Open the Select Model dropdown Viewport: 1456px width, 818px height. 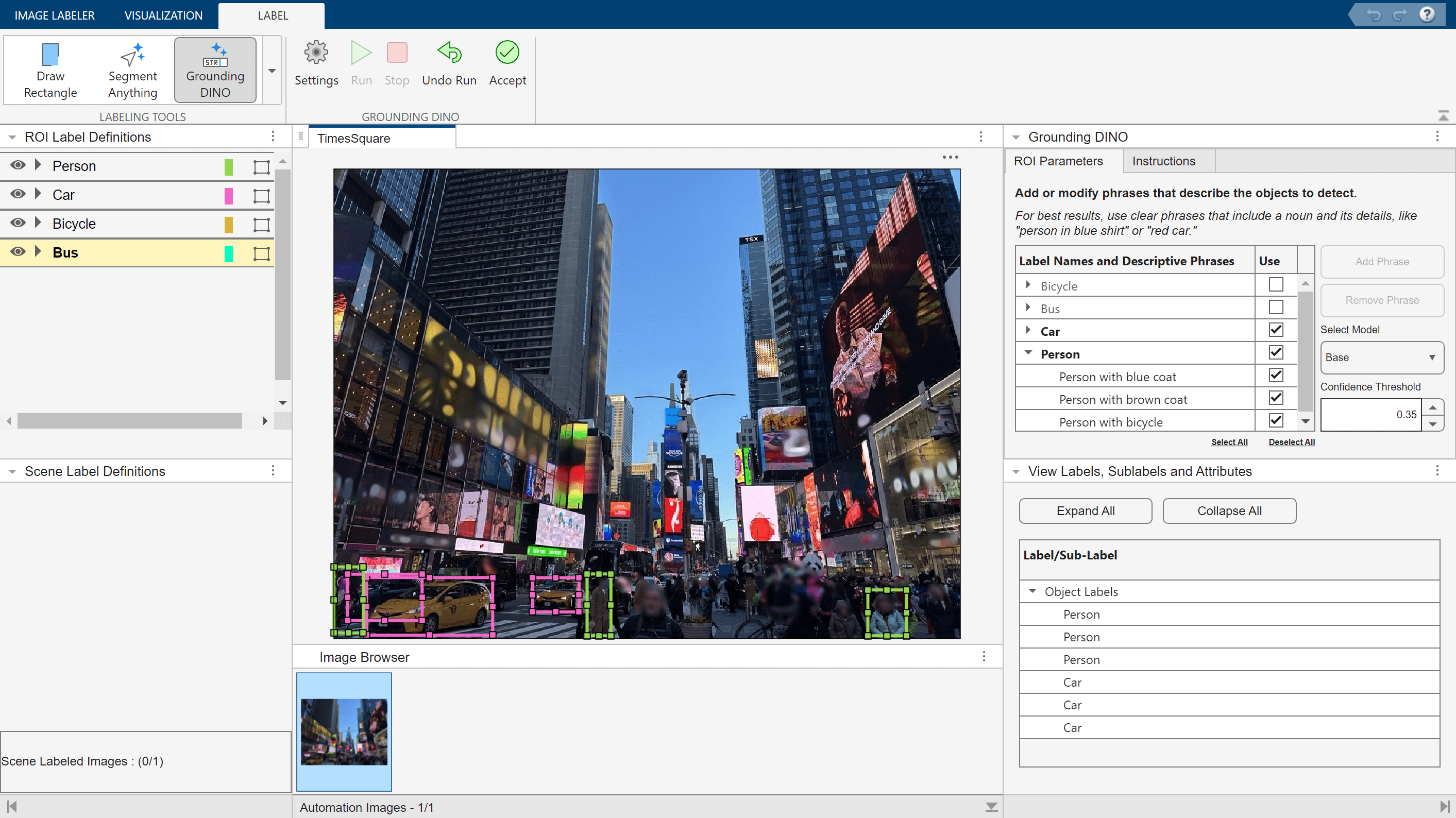coord(1381,357)
